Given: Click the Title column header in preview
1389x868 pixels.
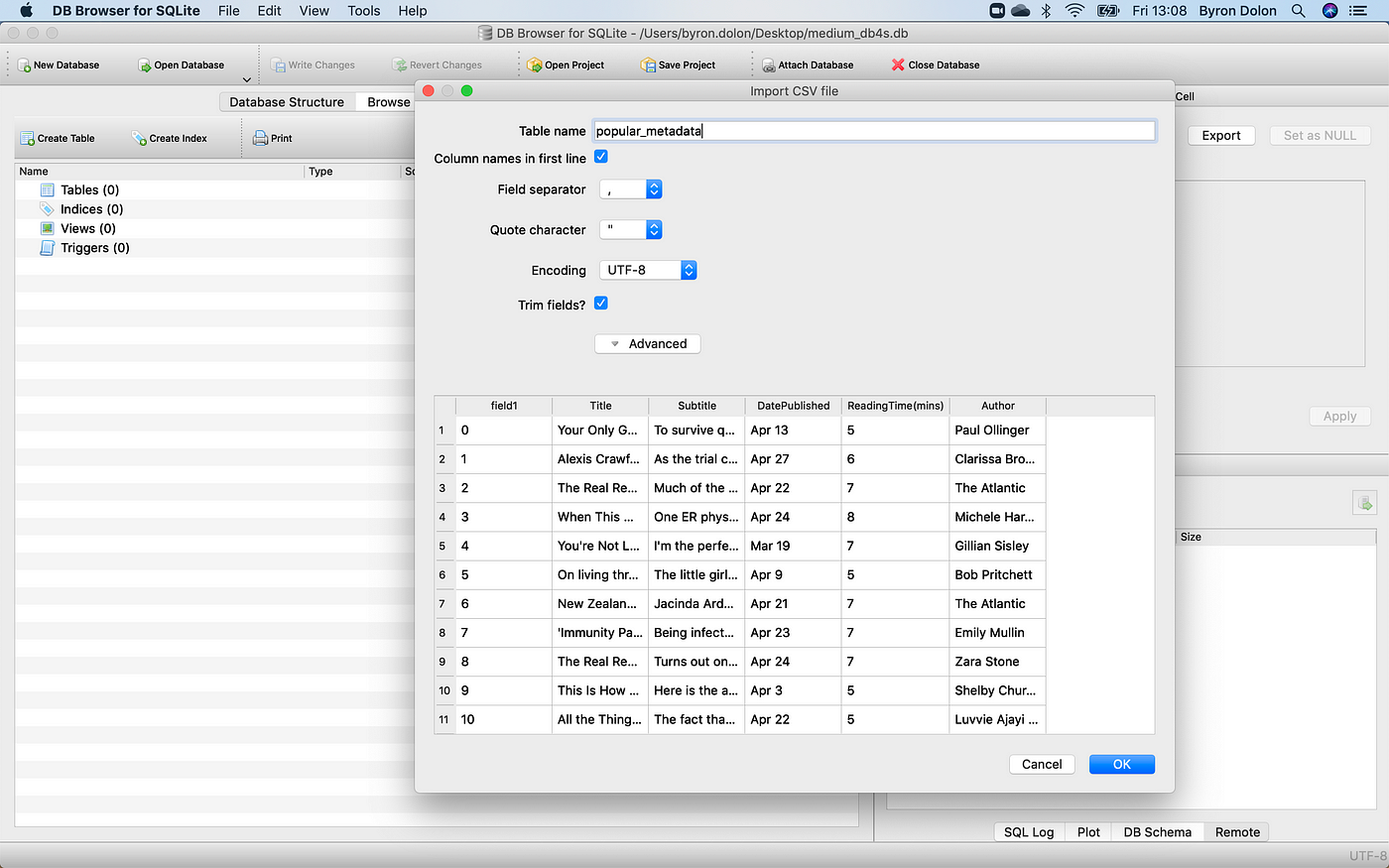Looking at the screenshot, I should click(600, 406).
